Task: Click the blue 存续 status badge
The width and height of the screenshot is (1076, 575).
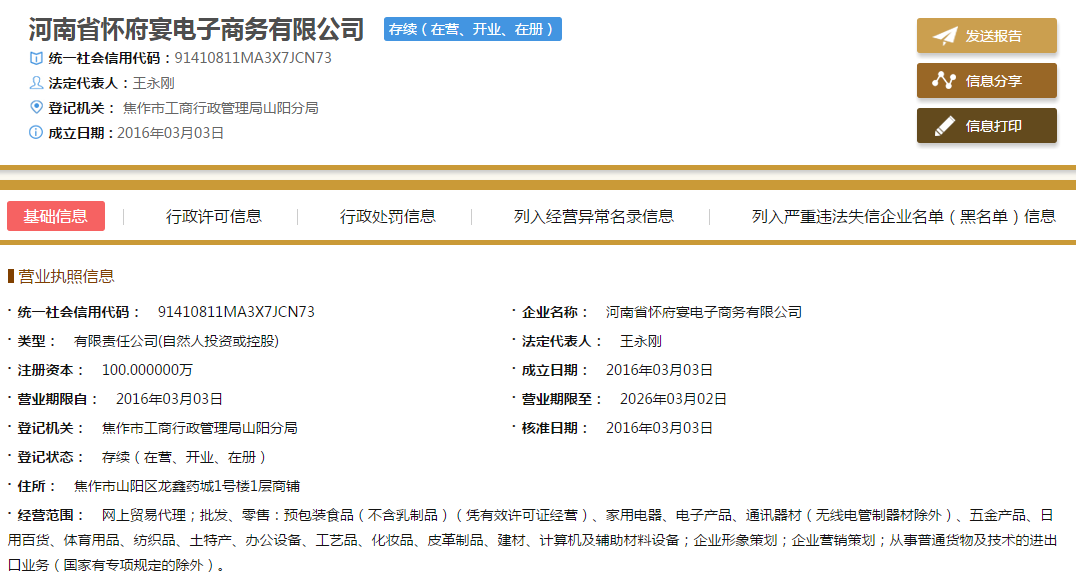Action: point(473,30)
